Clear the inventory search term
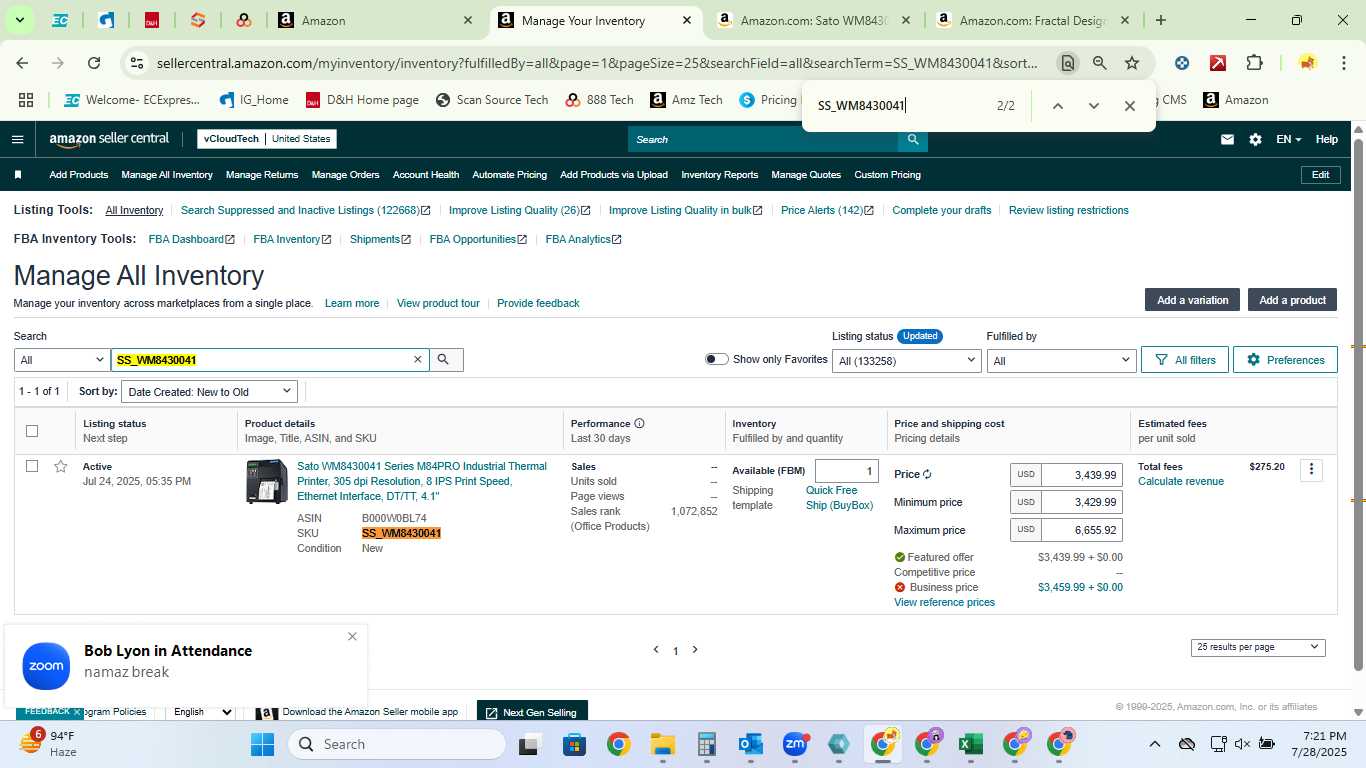This screenshot has height=768, width=1366. (418, 360)
